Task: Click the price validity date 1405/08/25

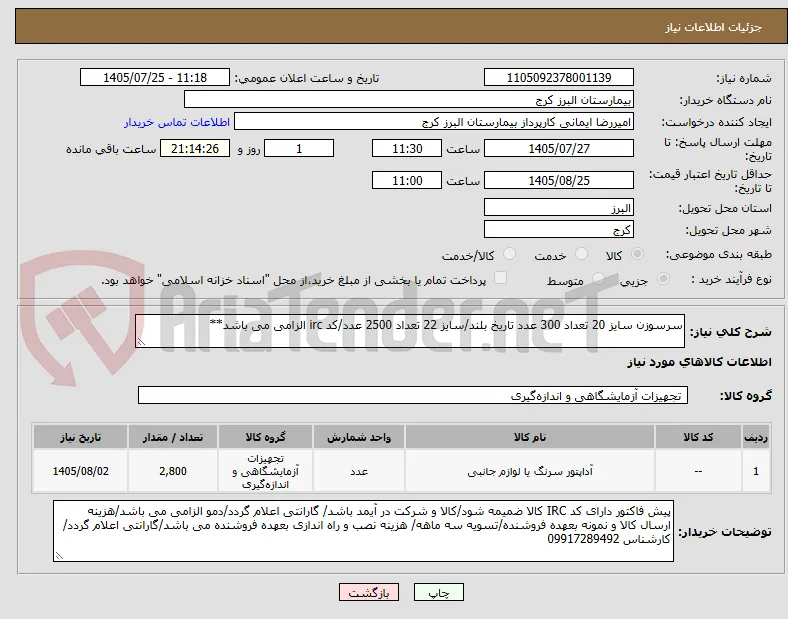Action: tap(559, 180)
